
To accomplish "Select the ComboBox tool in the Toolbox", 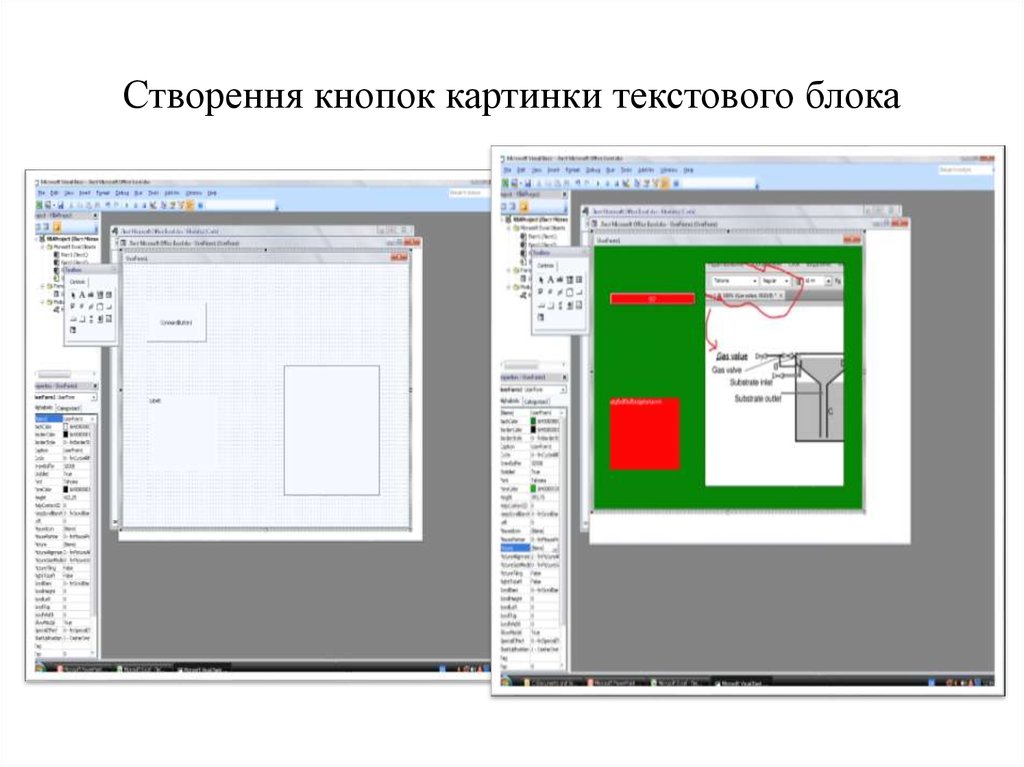I will click(x=100, y=295).
